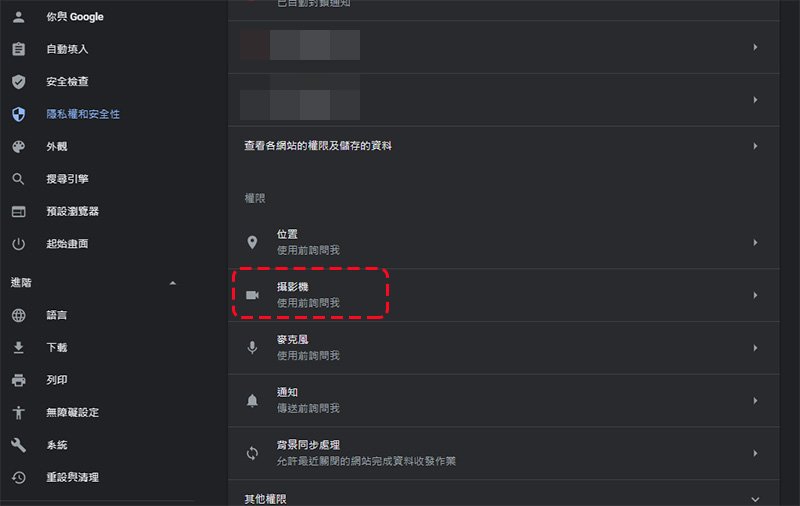This screenshot has height=506, width=800.
Task: Click the printer icon for 列印
Action: click(x=18, y=380)
